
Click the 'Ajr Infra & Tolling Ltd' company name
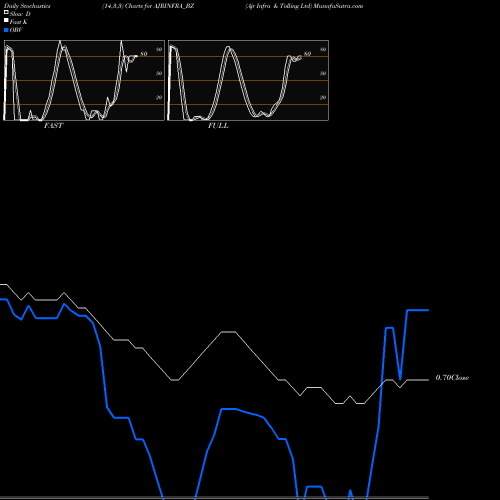(279, 6)
